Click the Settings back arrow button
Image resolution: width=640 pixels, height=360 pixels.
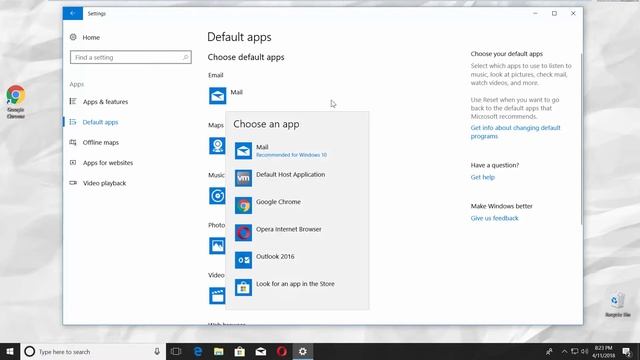73,13
